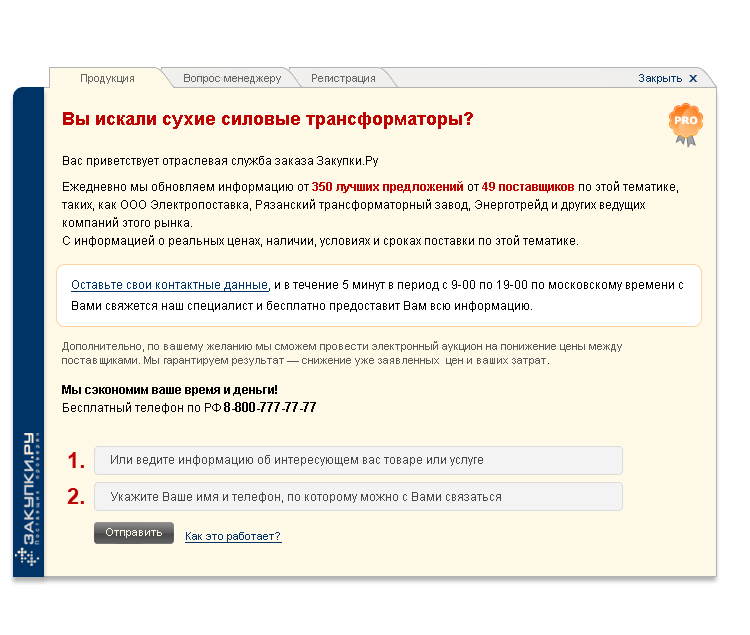
Task: Click the X icon beside Закрыть
Action: [693, 78]
